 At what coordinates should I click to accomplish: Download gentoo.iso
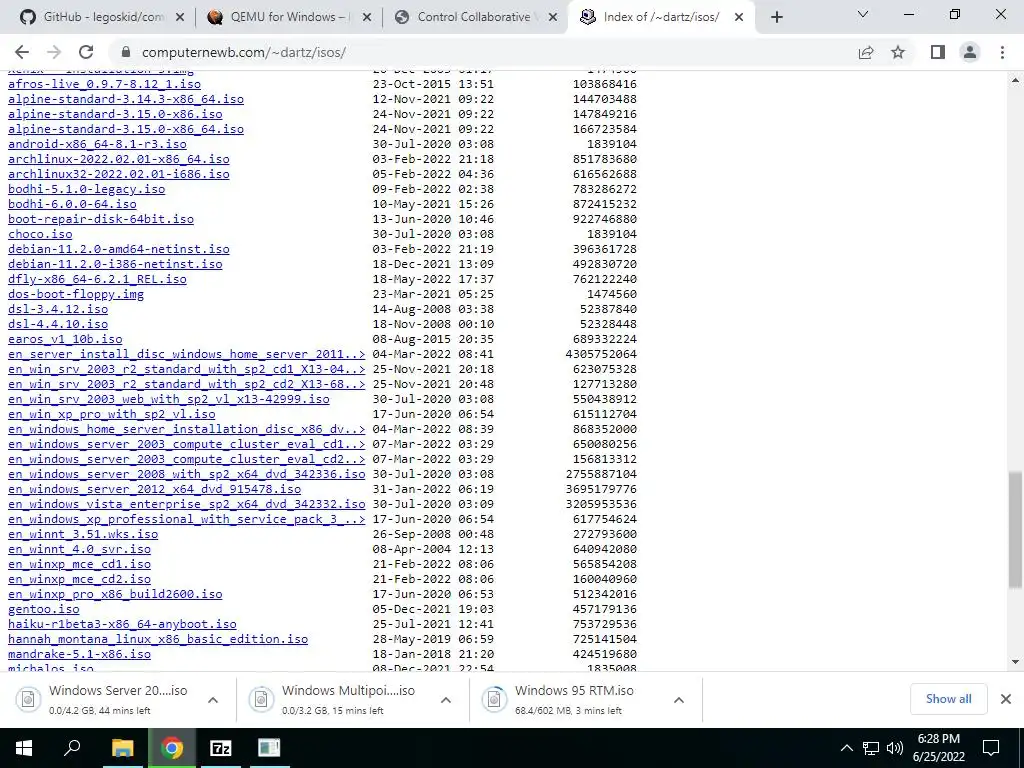click(44, 610)
